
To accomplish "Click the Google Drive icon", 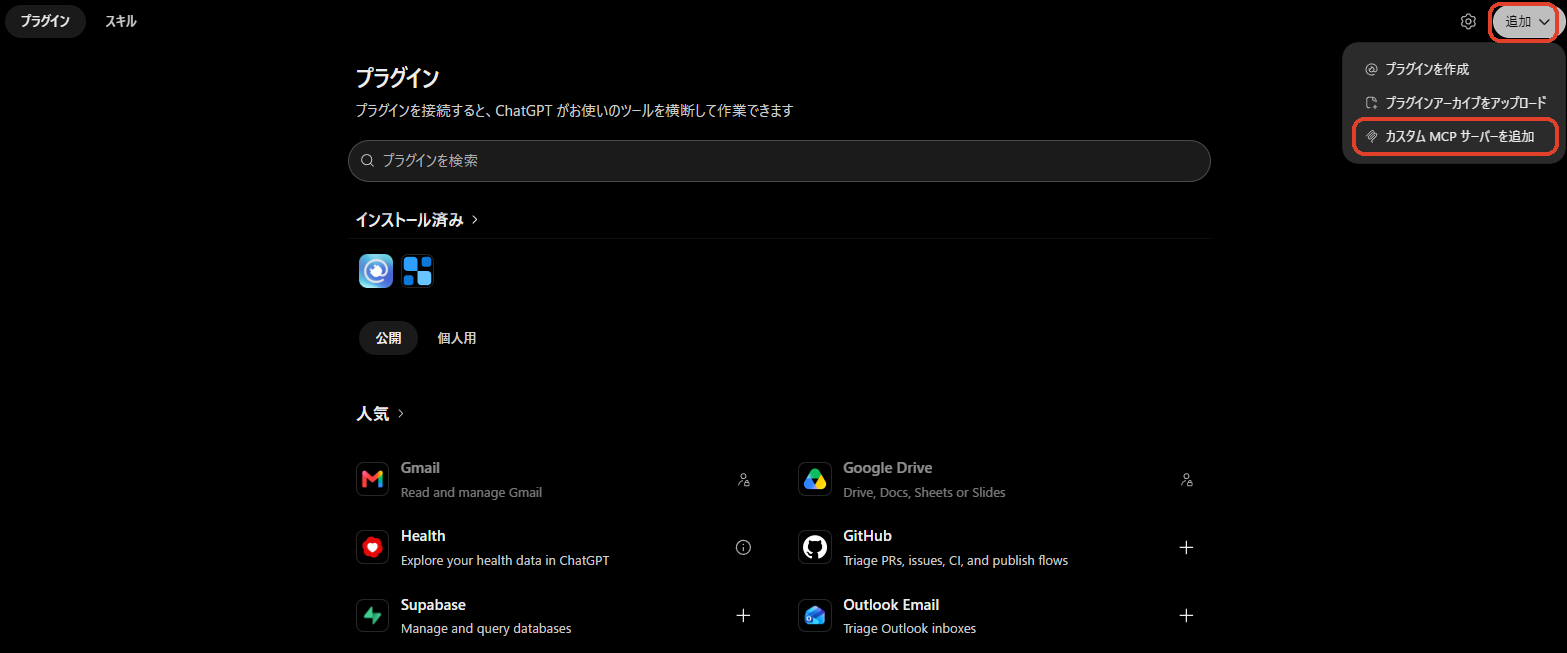I will (814, 479).
